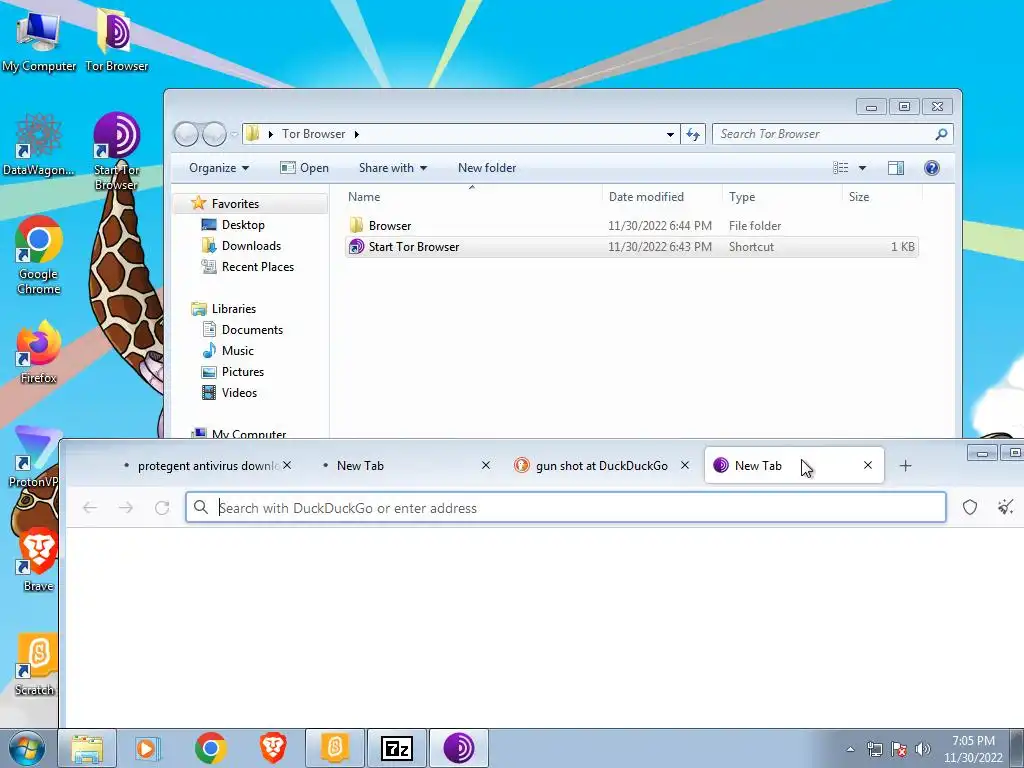This screenshot has width=1024, height=768.
Task: Open Explorer help icon
Action: coord(932,168)
